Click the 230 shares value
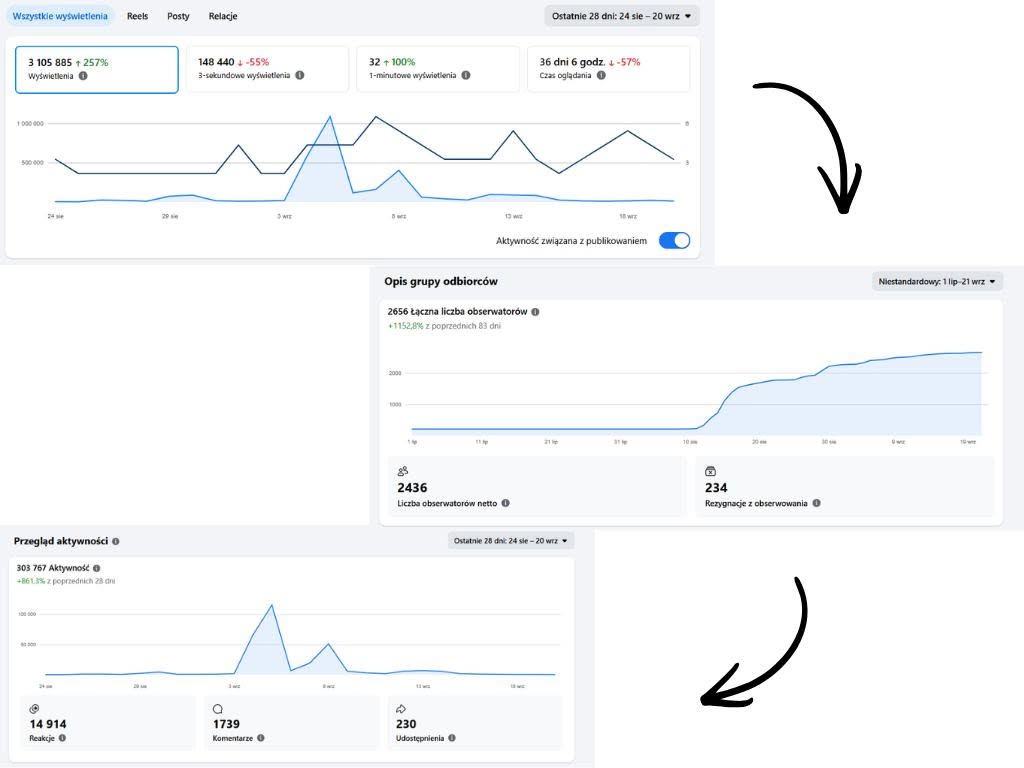Image resolution: width=1024 pixels, height=768 pixels. 406,724
